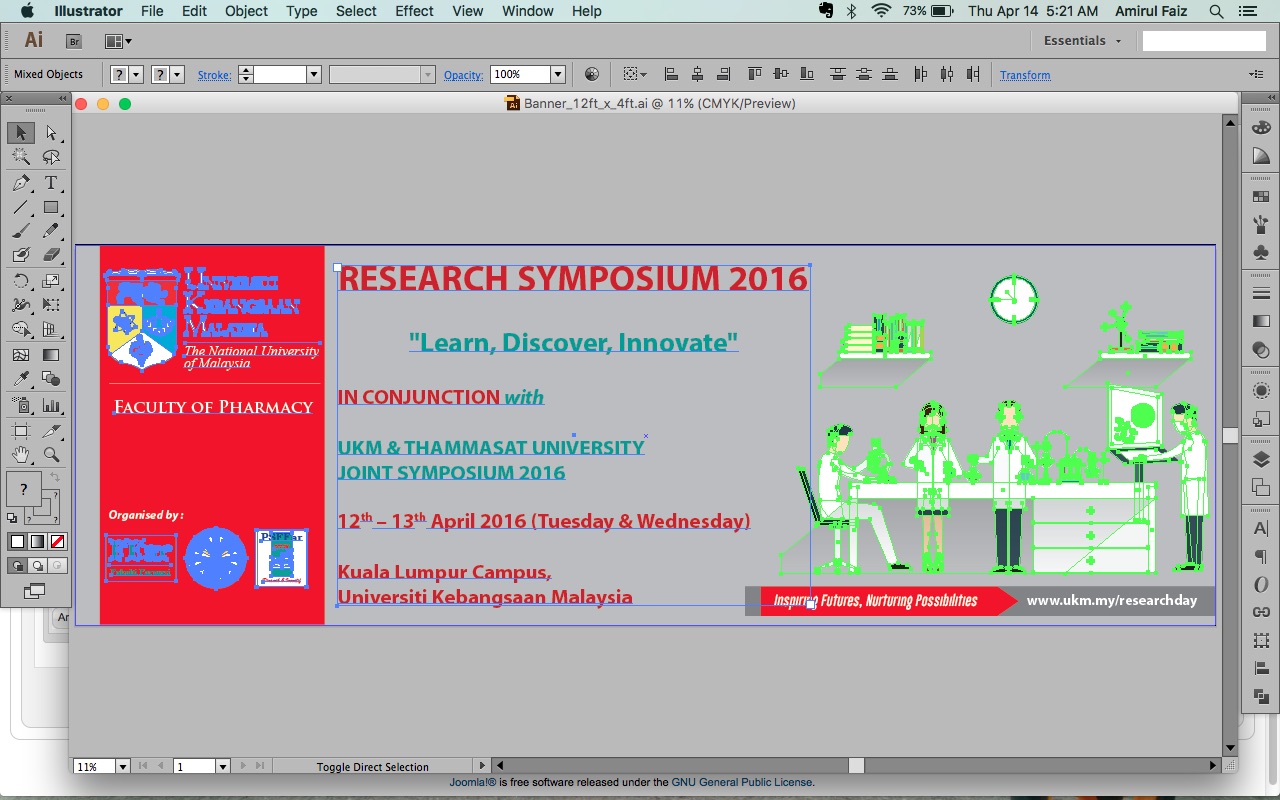Select the Lasso tool
The height and width of the screenshot is (800, 1280).
click(51, 157)
